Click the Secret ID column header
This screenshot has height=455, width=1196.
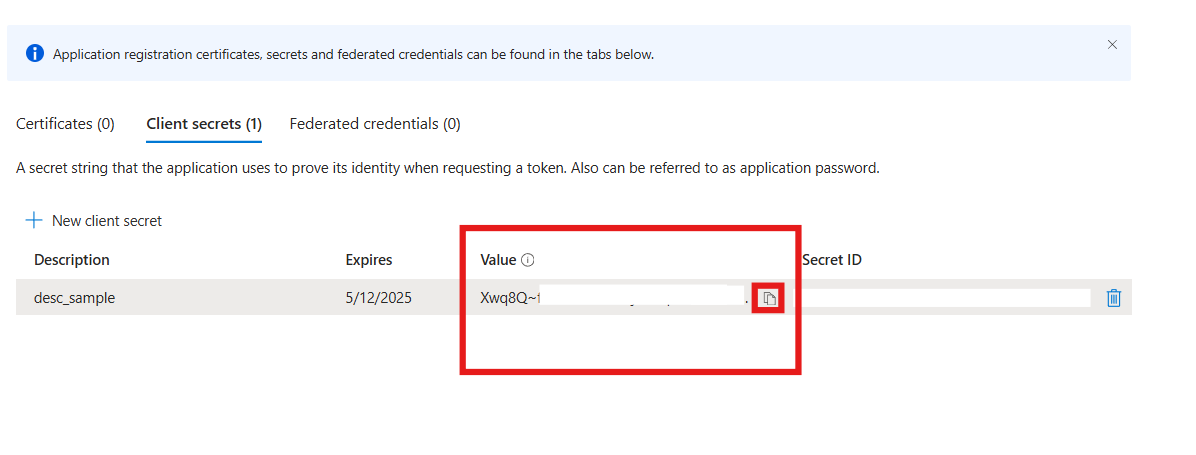[832, 260]
